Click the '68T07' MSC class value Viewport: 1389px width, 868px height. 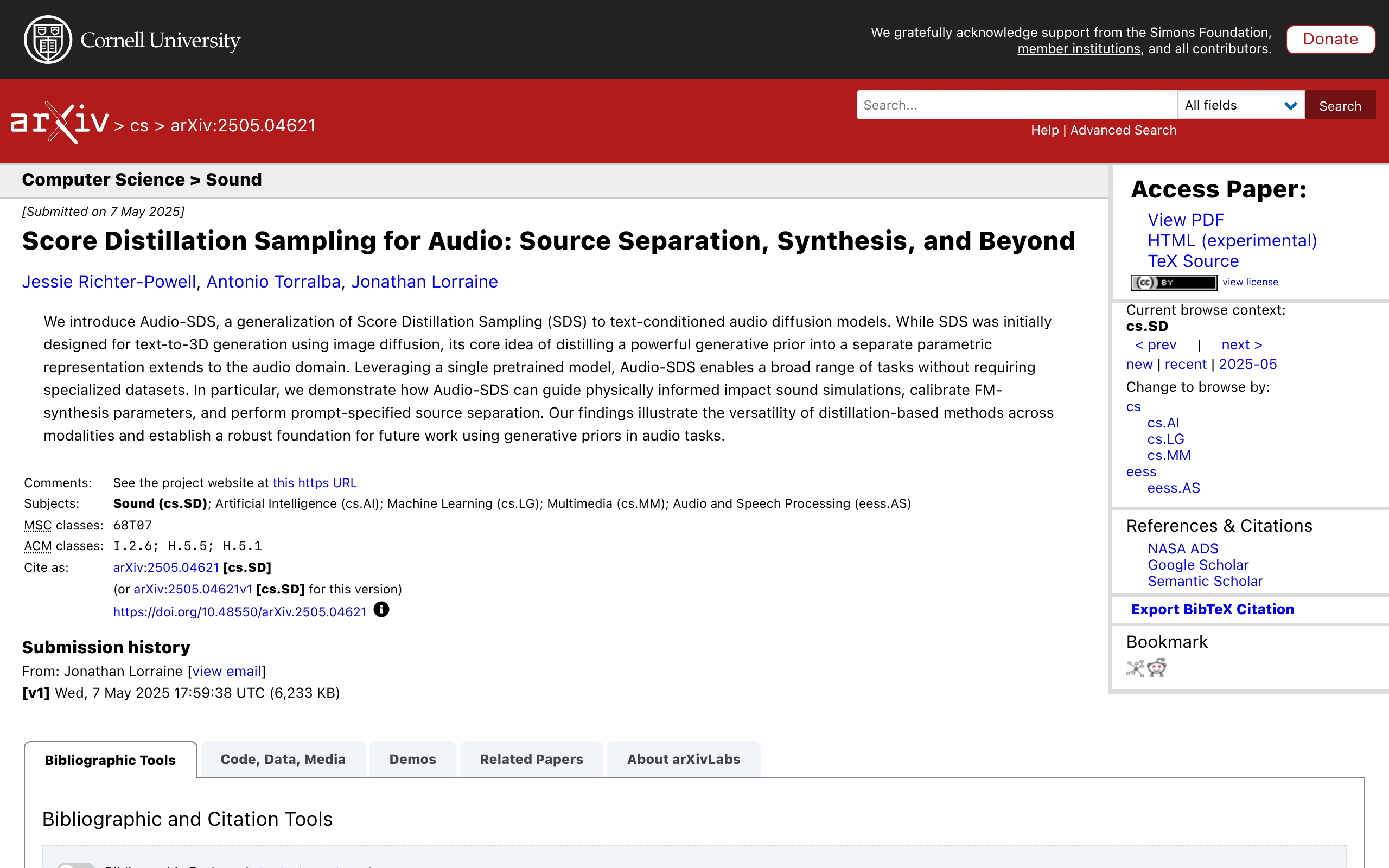click(132, 525)
